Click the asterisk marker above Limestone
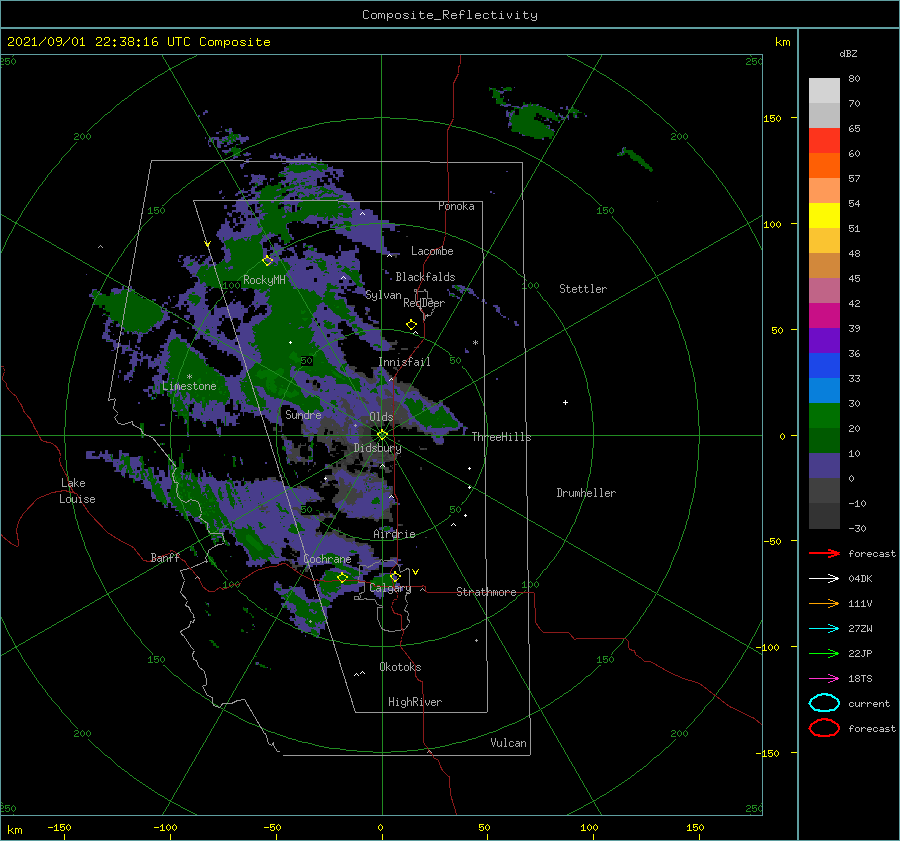This screenshot has width=900, height=841. click(189, 377)
